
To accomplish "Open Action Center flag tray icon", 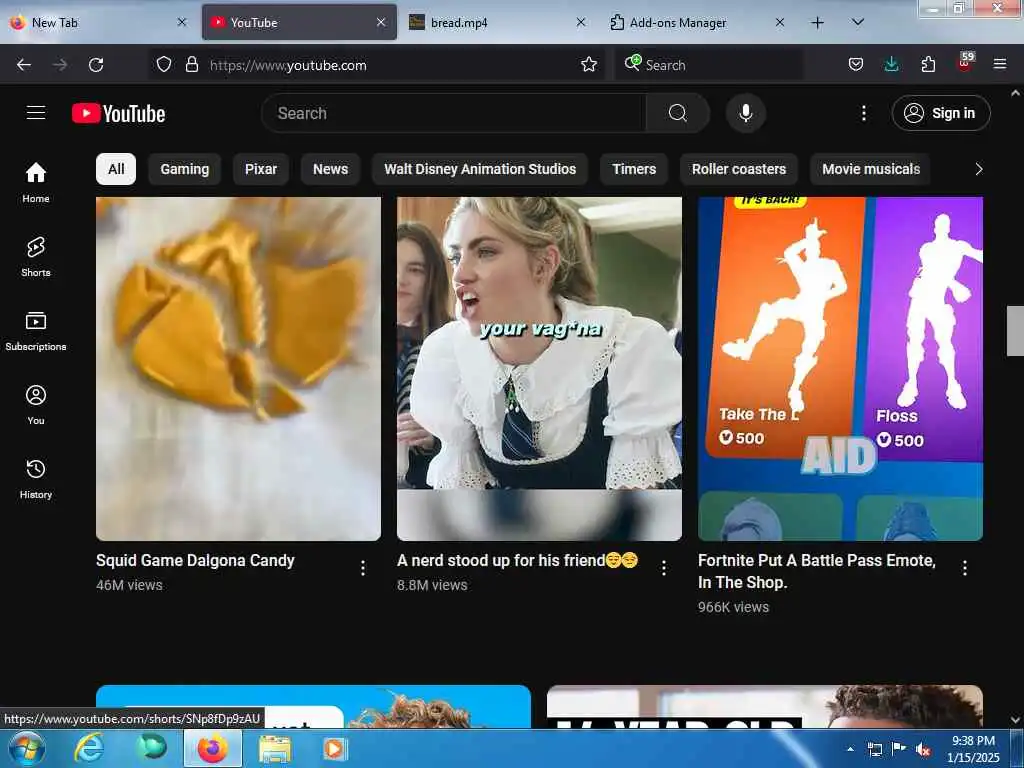I will pyautogui.click(x=899, y=749).
